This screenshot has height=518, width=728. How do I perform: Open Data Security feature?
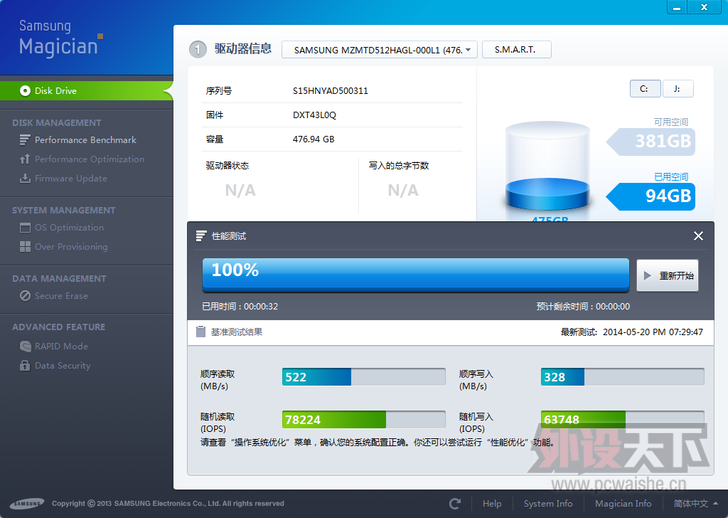[63, 365]
